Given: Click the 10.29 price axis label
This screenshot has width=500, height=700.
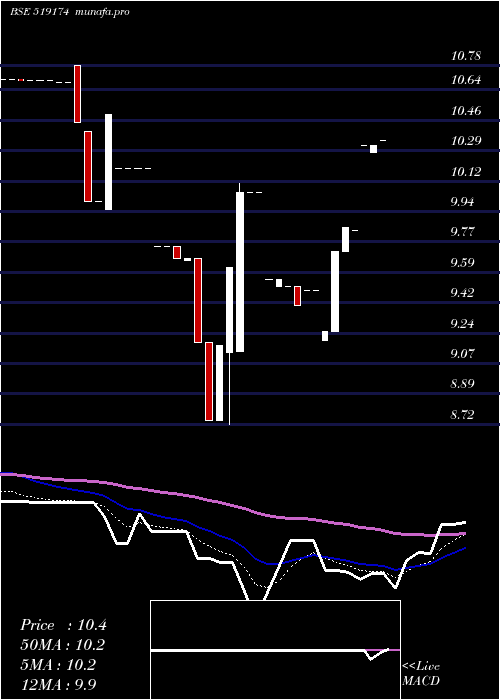Looking at the screenshot, I should (x=466, y=141).
